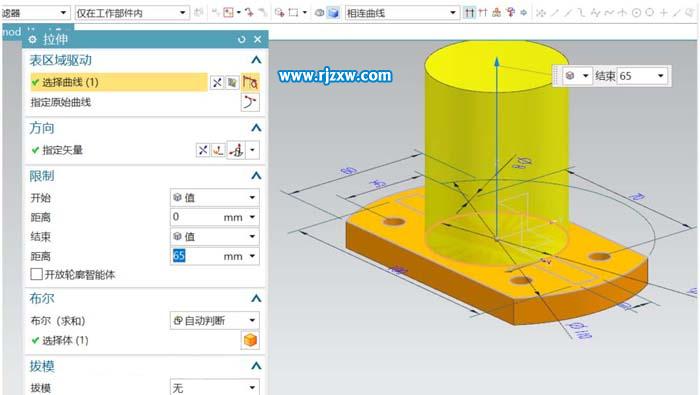The height and width of the screenshot is (395, 700).
Task: Click the vector dialog icon in 方向 section
Action: (218, 150)
